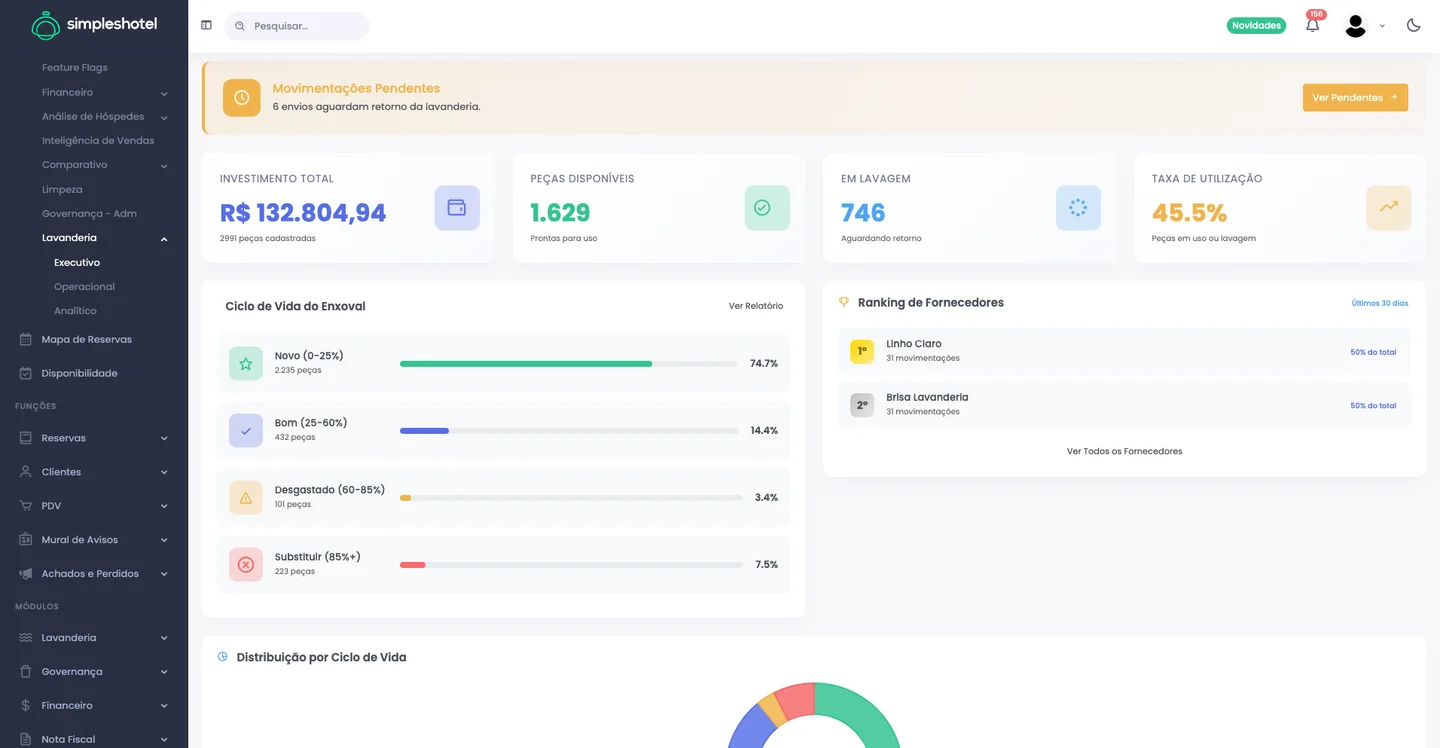Click the 2º rank badge for Brisa Lavanderia
Screen dimensions: 1440x748
862,405
